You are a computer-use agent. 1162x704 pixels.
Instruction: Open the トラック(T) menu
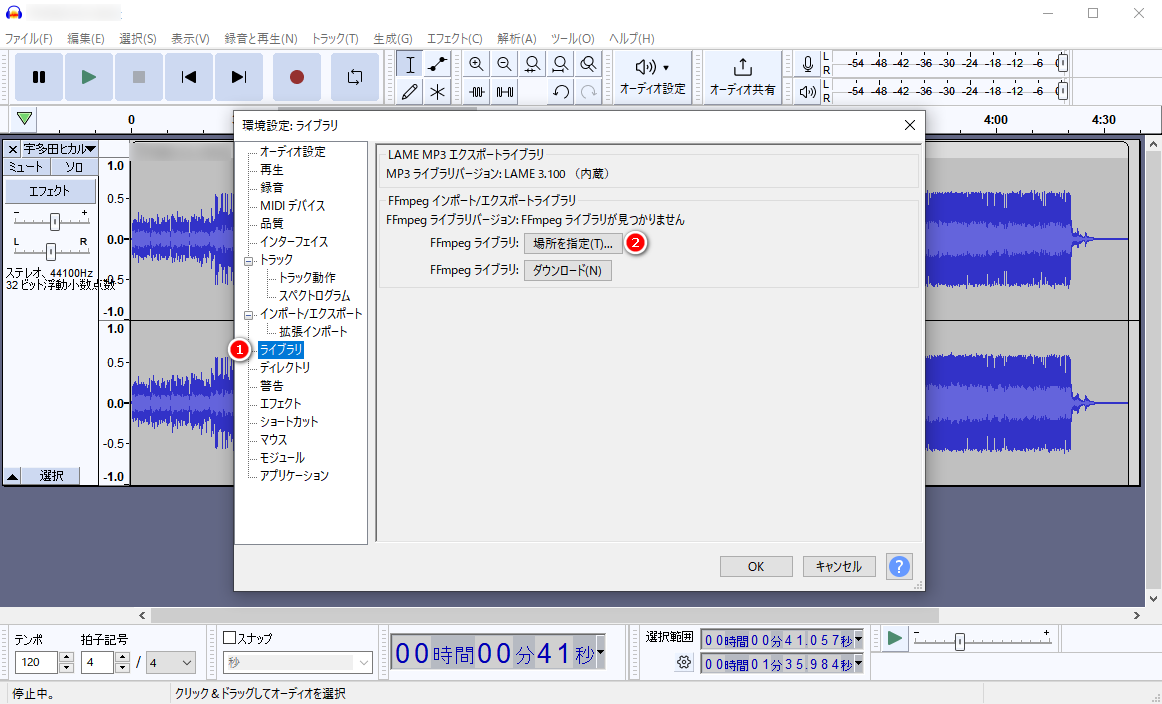point(335,39)
